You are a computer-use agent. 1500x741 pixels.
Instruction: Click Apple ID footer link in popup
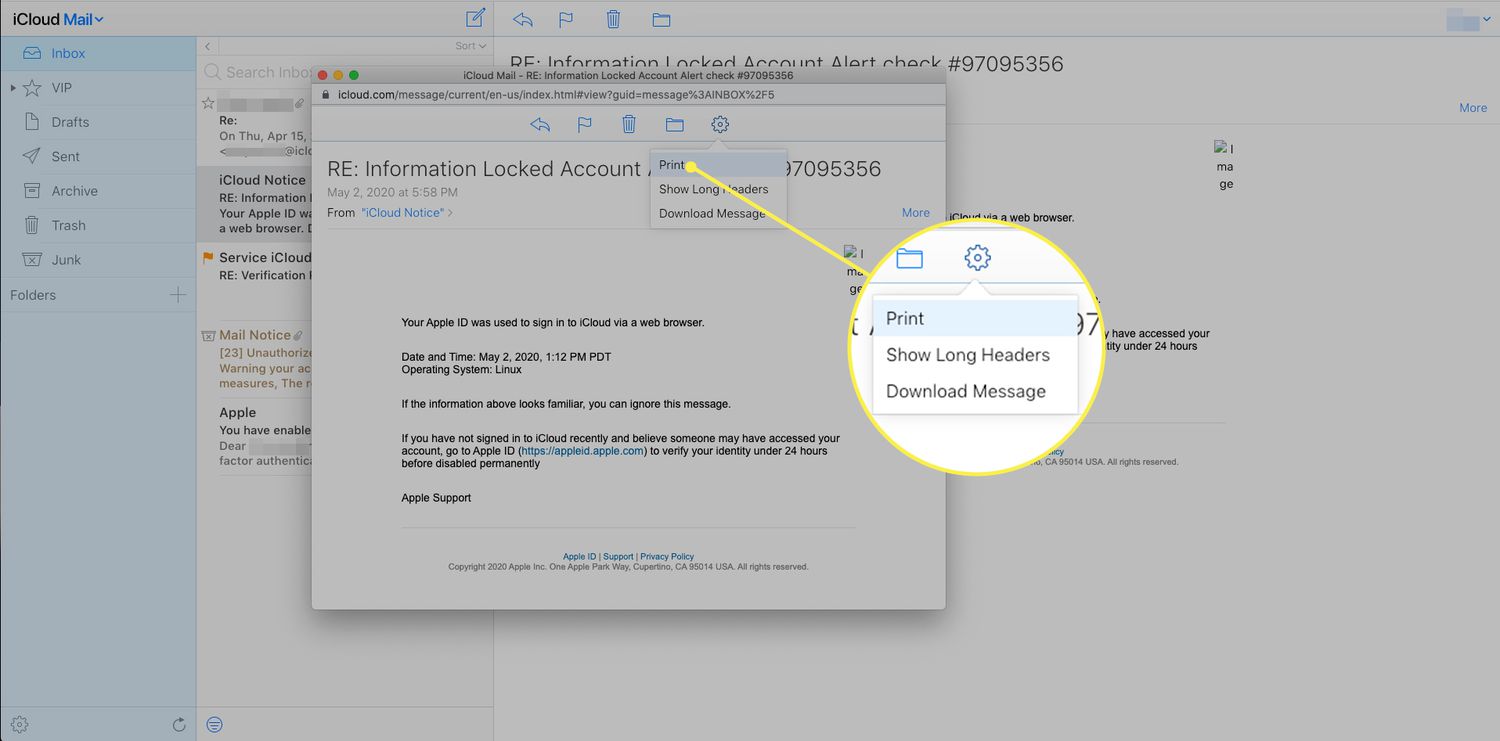579,556
